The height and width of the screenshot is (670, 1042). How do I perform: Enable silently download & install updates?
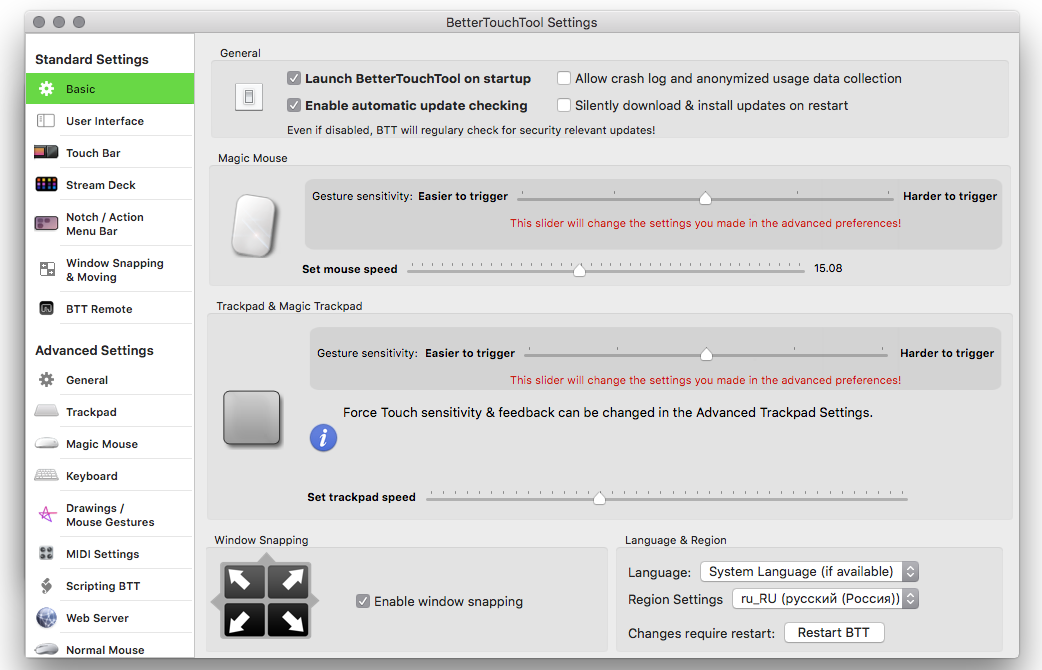564,105
